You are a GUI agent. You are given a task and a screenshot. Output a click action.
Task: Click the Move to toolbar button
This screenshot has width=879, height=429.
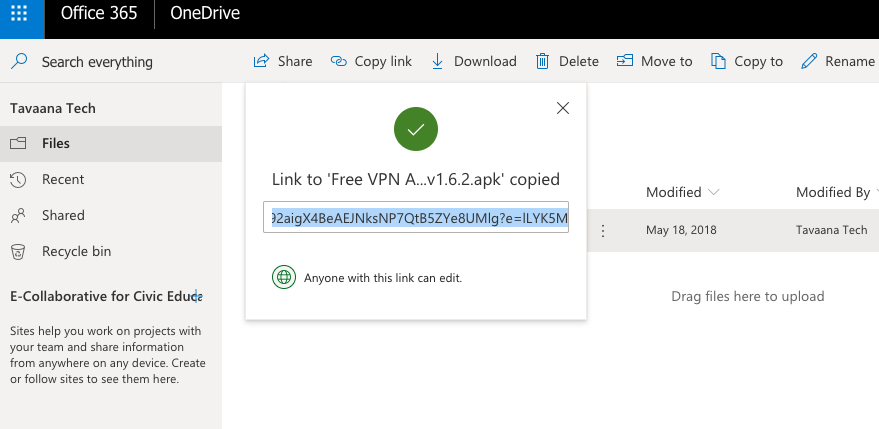point(655,61)
